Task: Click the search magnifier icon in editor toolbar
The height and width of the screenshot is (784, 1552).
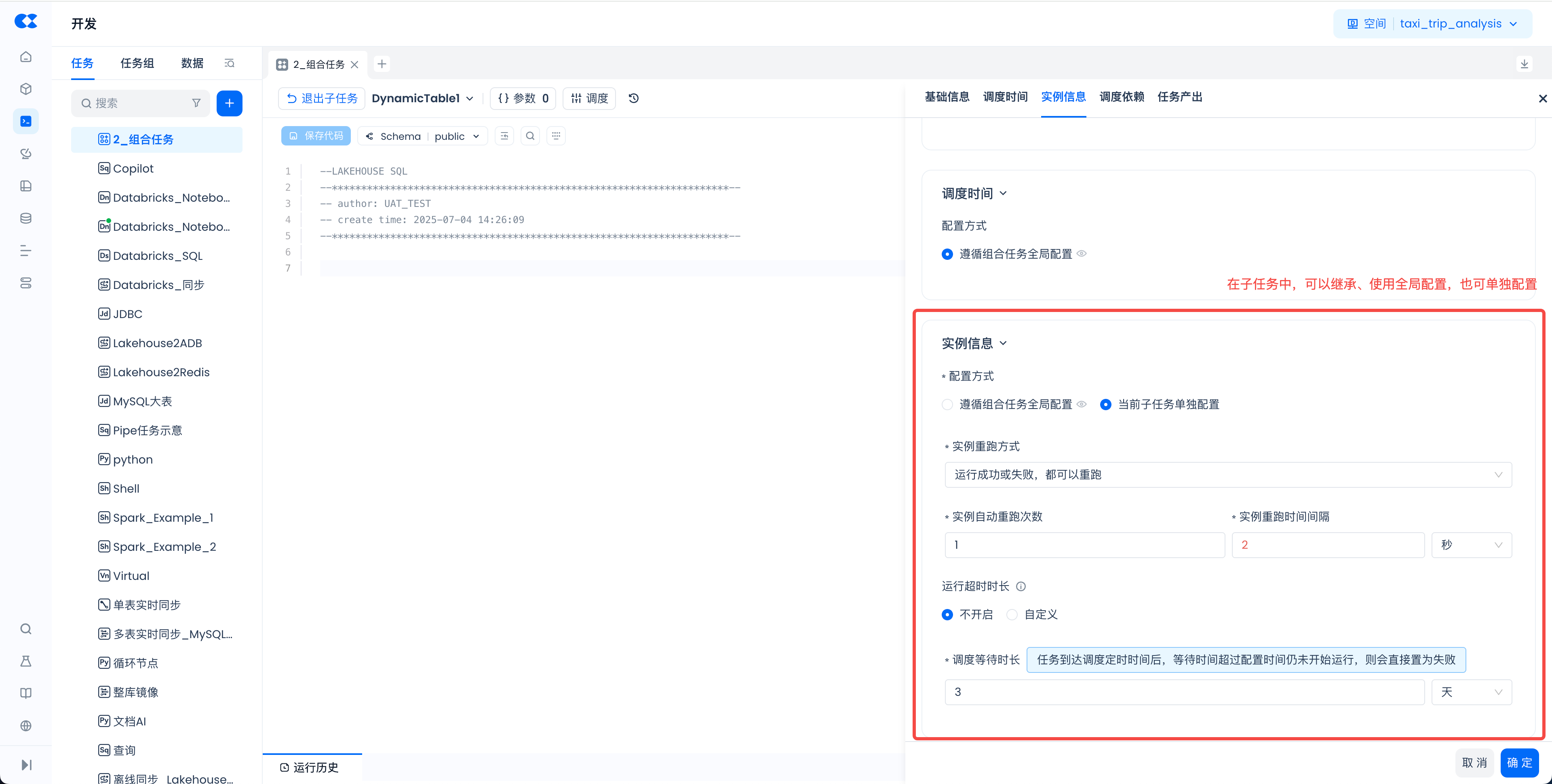Action: pyautogui.click(x=530, y=136)
